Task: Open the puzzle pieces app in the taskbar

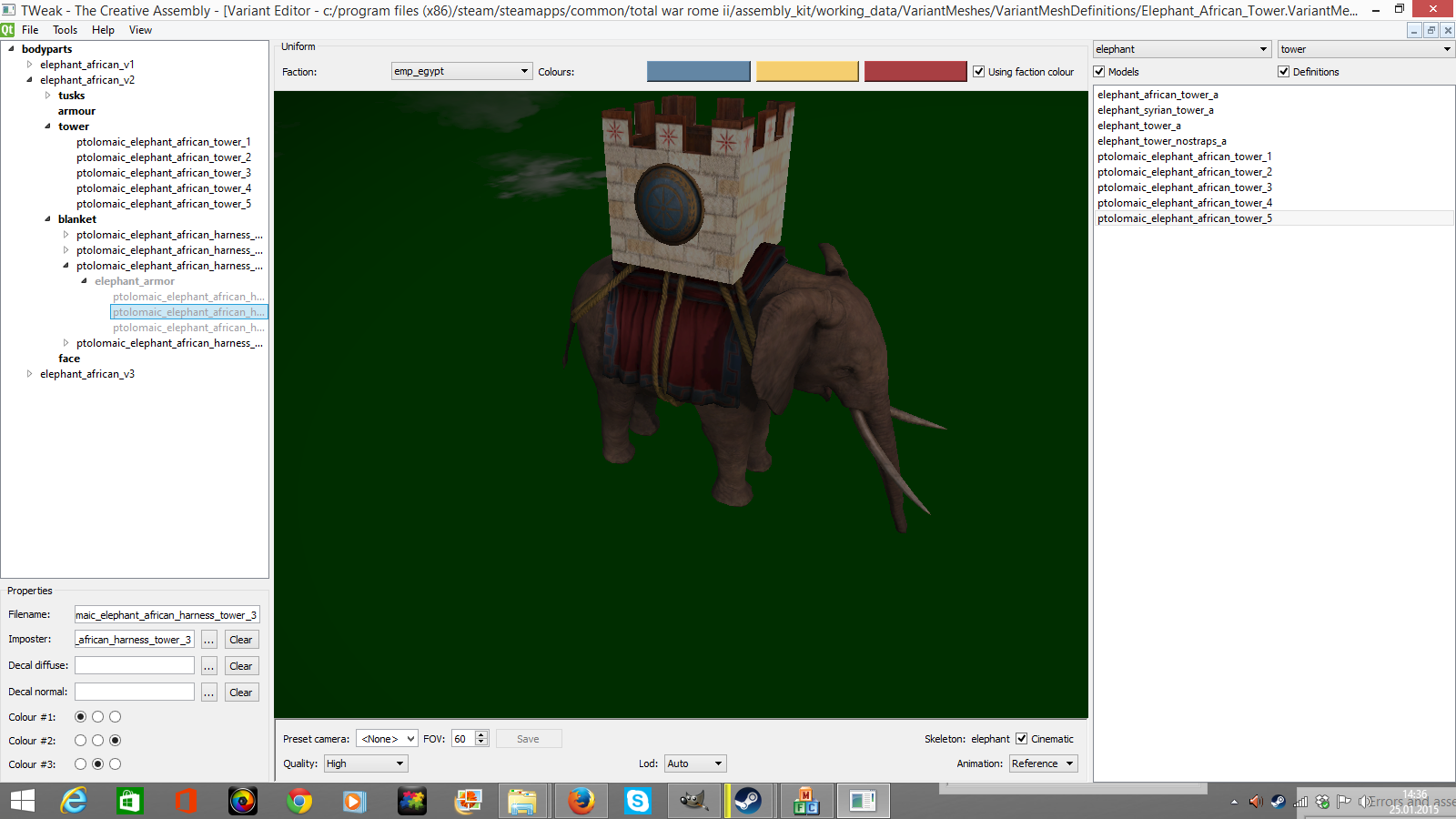Action: (412, 801)
